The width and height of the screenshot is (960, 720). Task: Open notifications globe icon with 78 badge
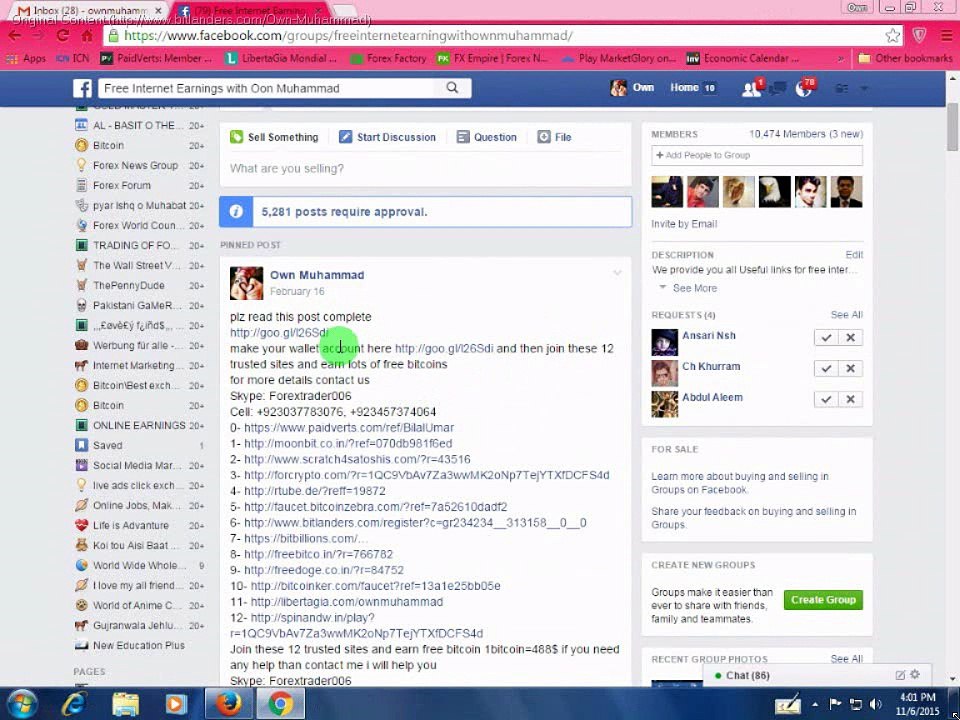(x=804, y=89)
